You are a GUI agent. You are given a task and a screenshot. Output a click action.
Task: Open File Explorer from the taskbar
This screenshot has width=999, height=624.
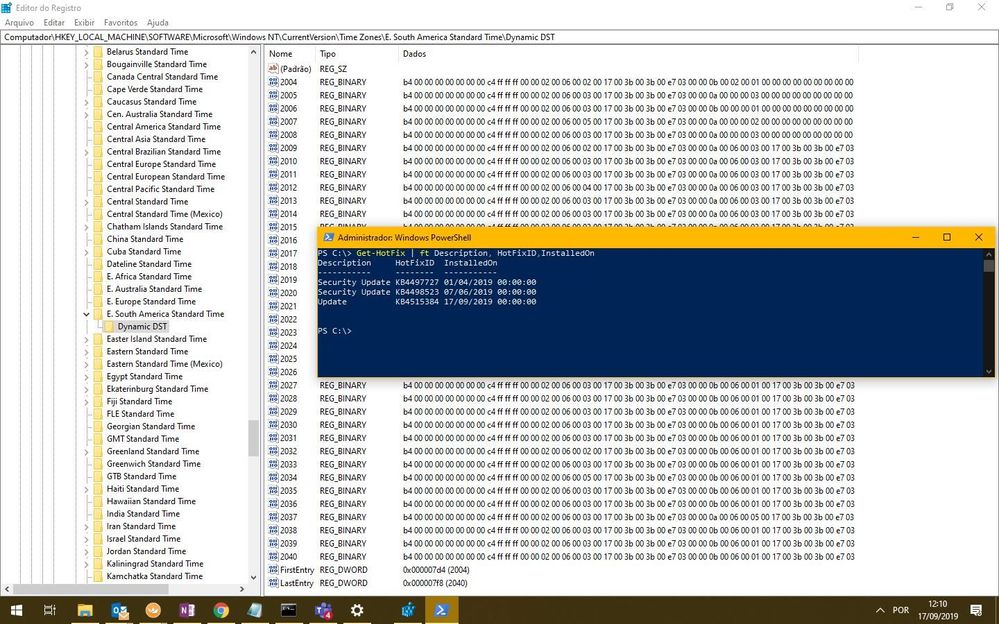pyautogui.click(x=85, y=611)
